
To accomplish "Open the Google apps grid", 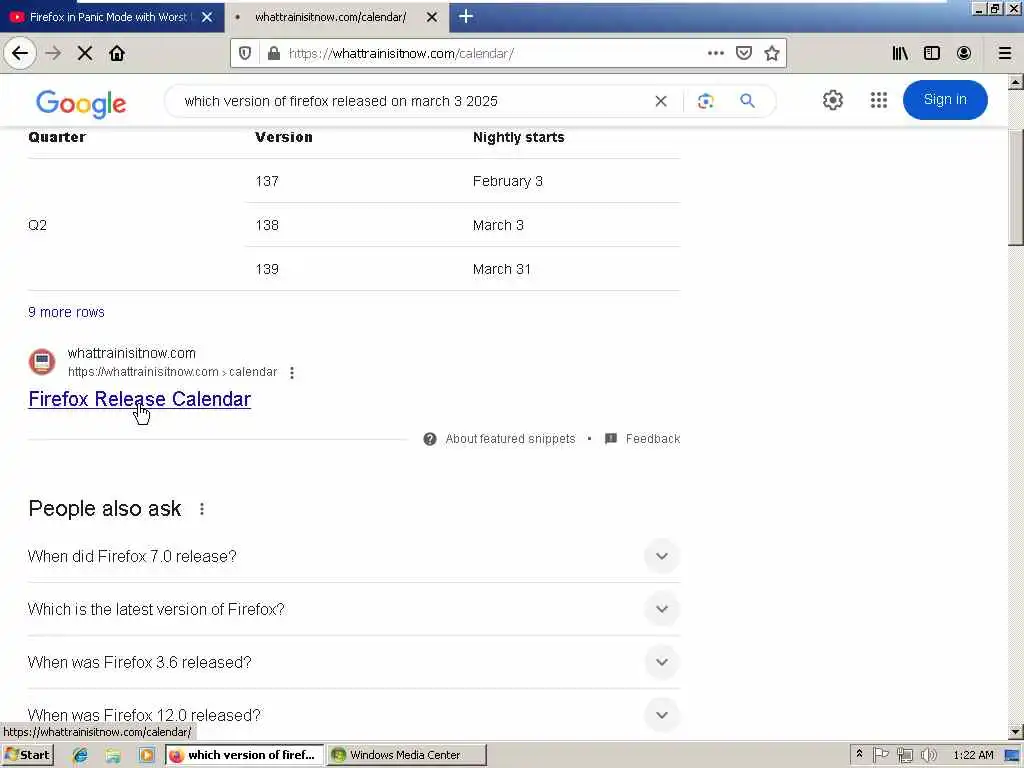I will click(879, 100).
